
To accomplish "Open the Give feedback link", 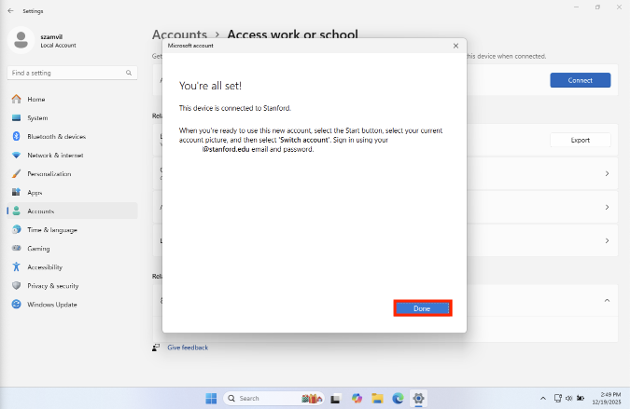I will click(187, 348).
